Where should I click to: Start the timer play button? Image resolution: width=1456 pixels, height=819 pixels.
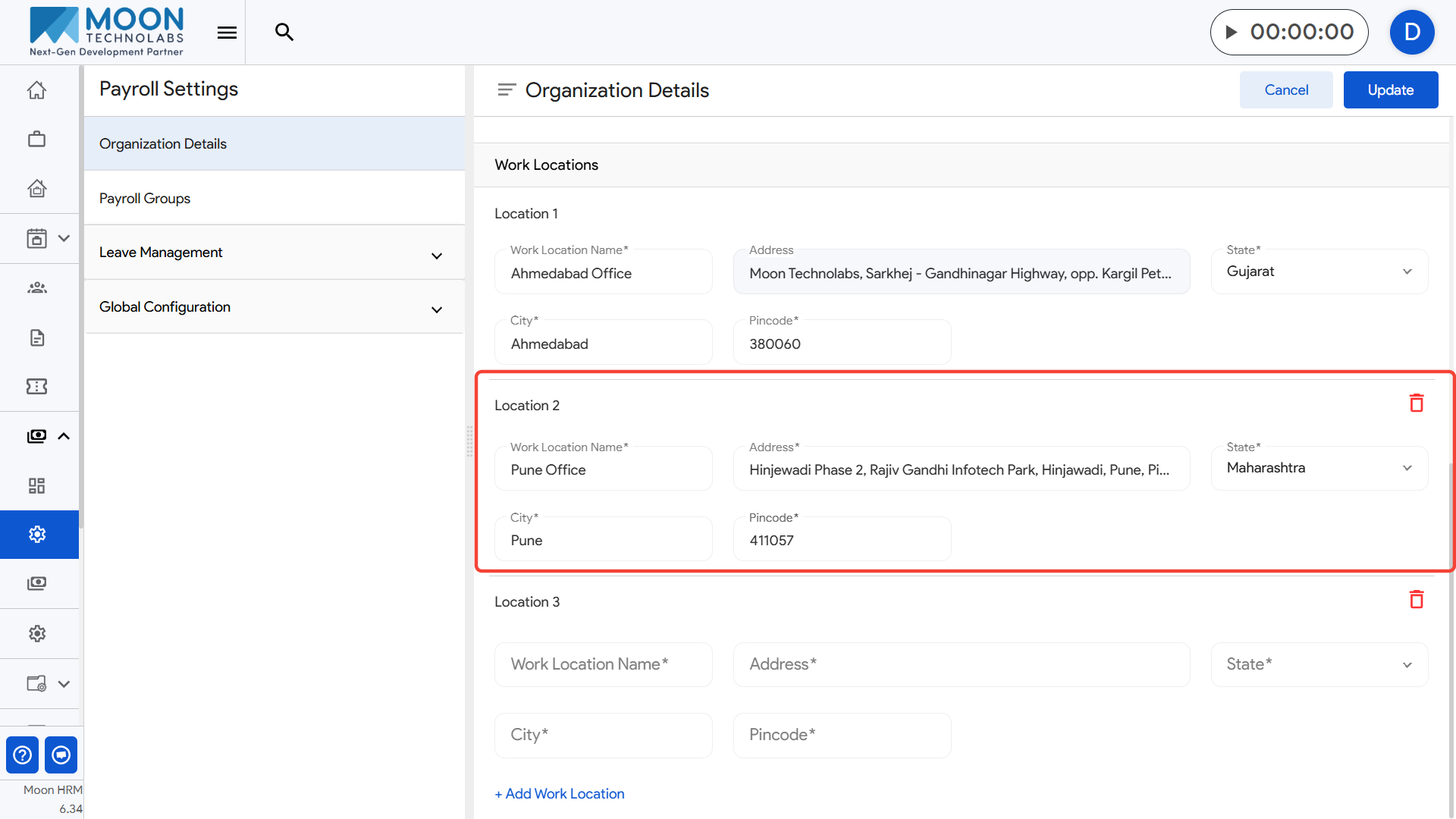1232,32
